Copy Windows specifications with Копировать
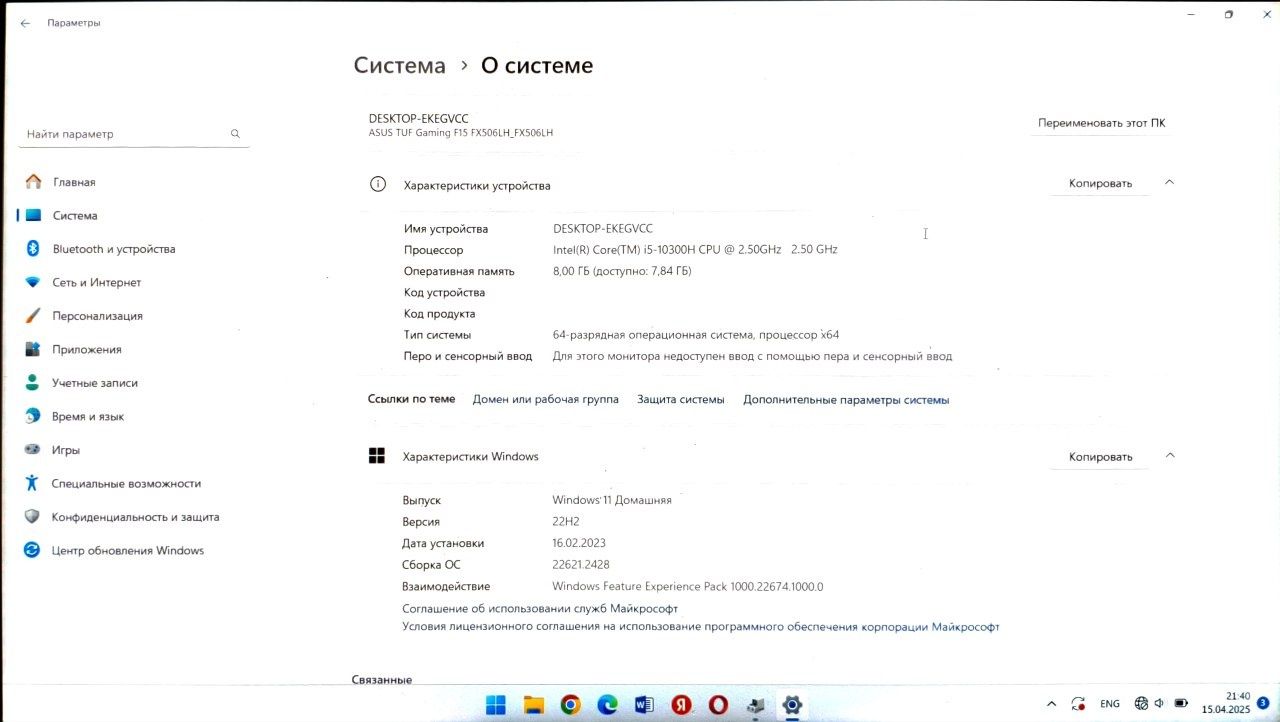The width and height of the screenshot is (1280, 722). point(1100,457)
